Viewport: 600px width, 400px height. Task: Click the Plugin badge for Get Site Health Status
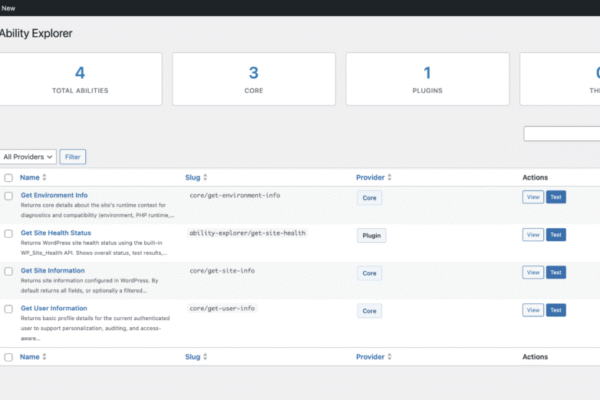371,236
